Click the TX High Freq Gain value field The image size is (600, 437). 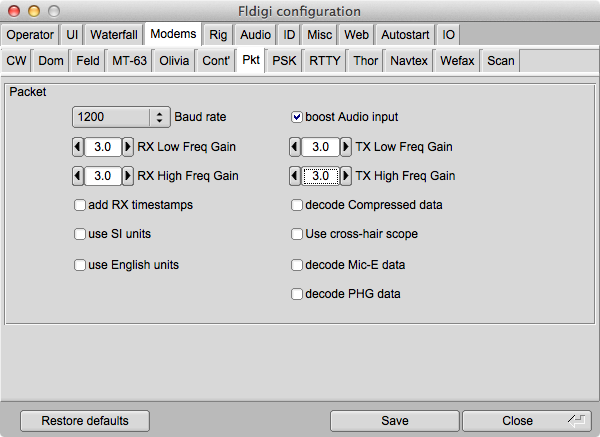320,176
